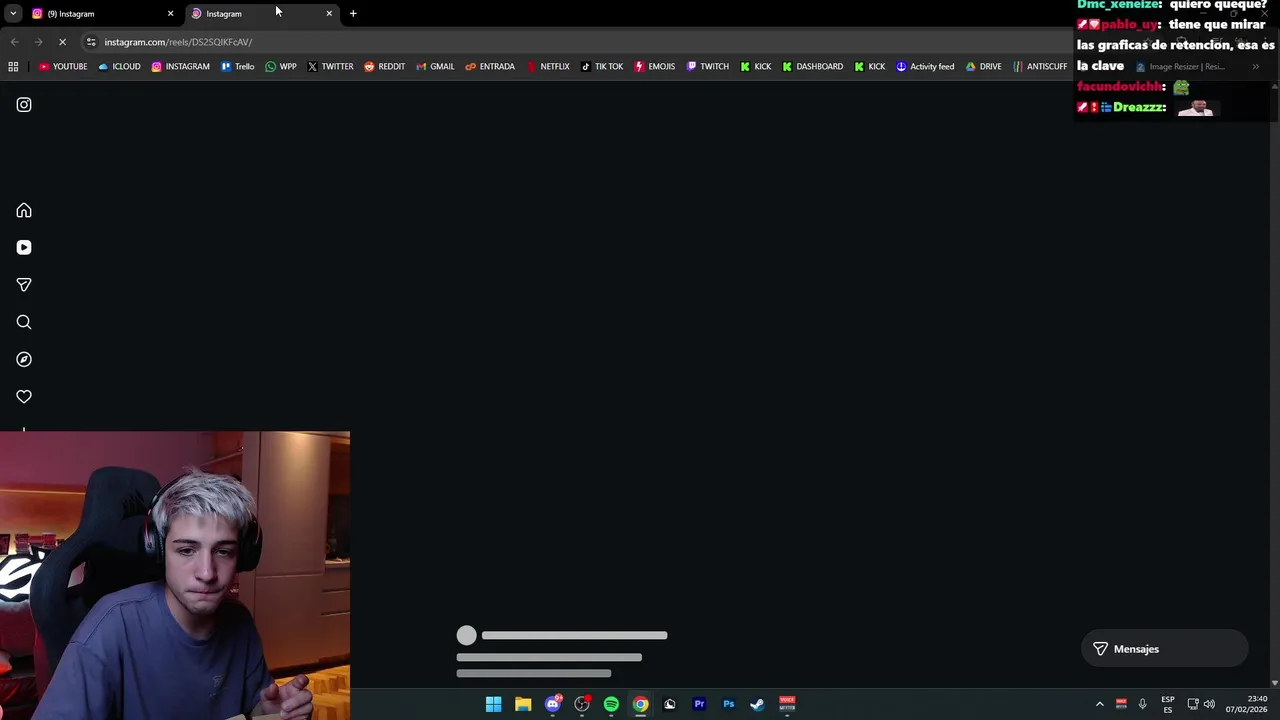Open Photoshop from the taskbar
The height and width of the screenshot is (720, 1280).
tap(729, 704)
